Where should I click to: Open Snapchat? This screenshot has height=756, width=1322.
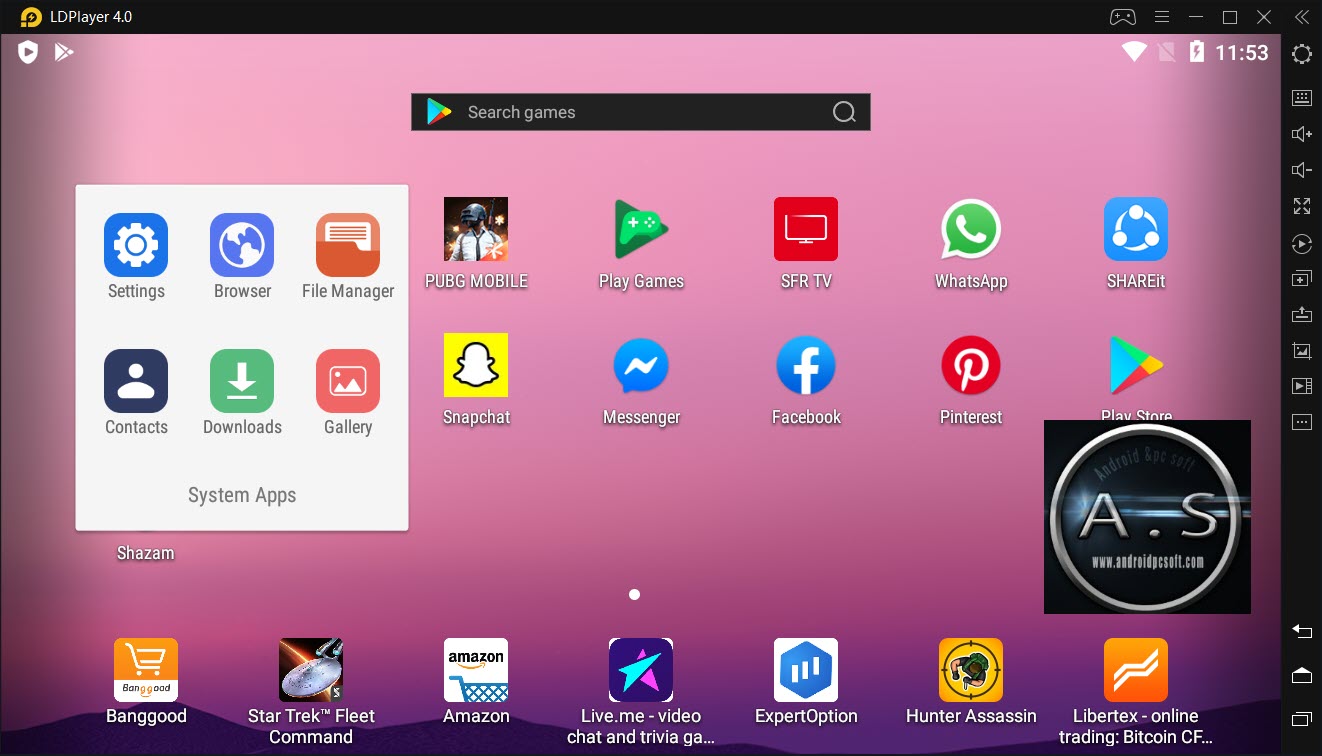tap(476, 365)
